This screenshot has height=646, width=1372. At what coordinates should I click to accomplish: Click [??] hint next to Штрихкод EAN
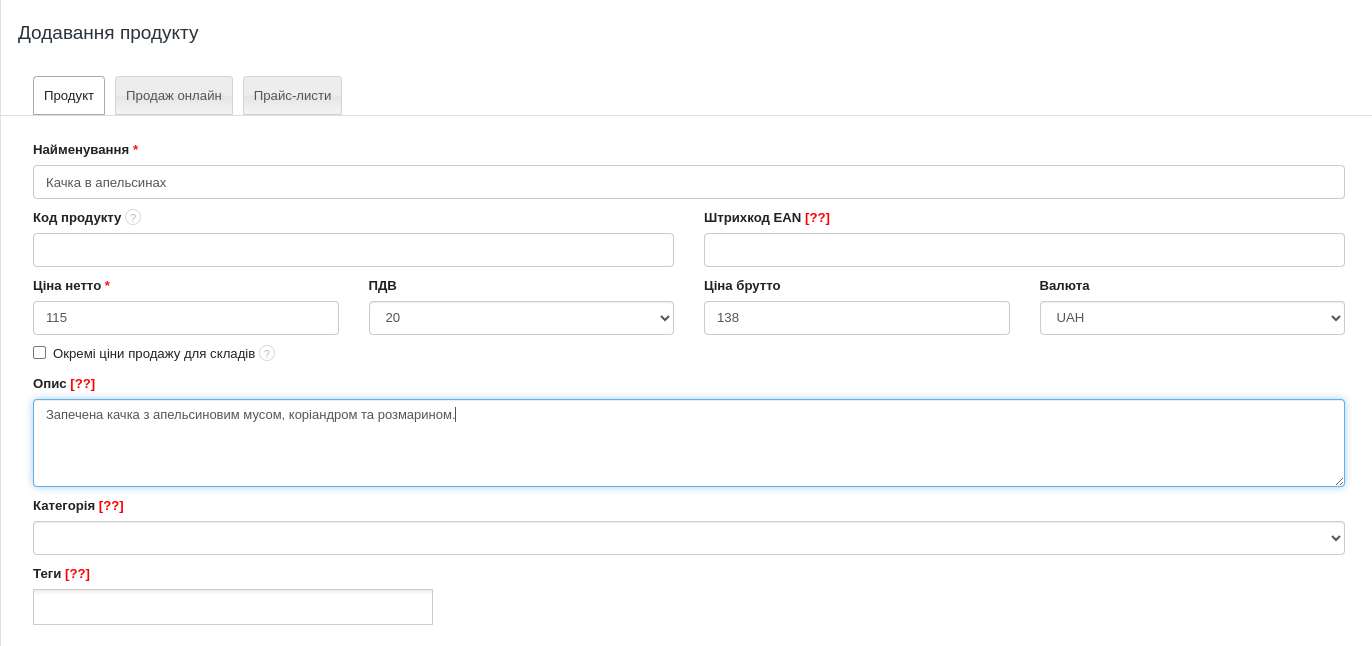tap(817, 217)
